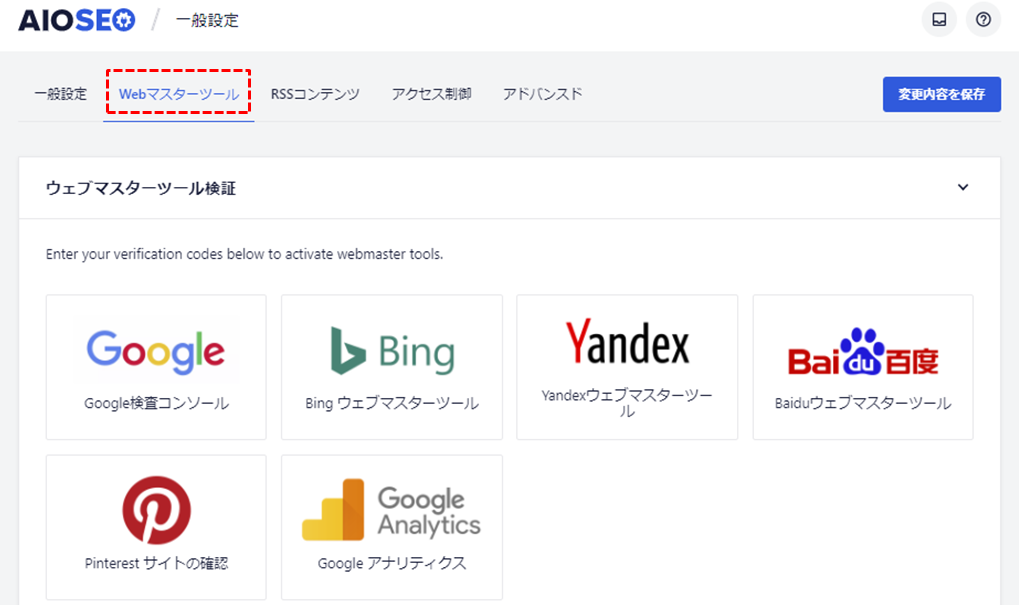Collapse the ウェブマスターツール検証 section chevron

tap(963, 187)
